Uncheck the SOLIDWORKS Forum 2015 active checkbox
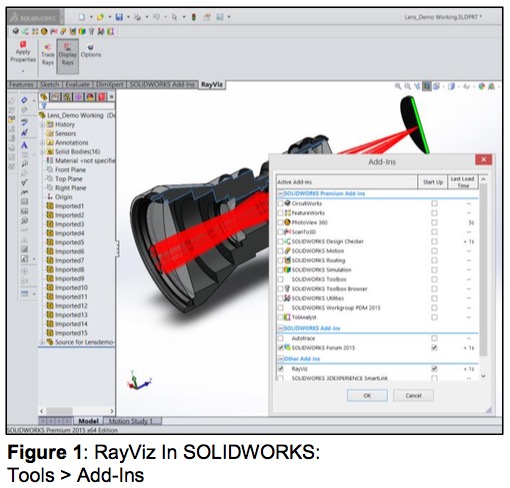This screenshot has height=488, width=510. coord(281,348)
